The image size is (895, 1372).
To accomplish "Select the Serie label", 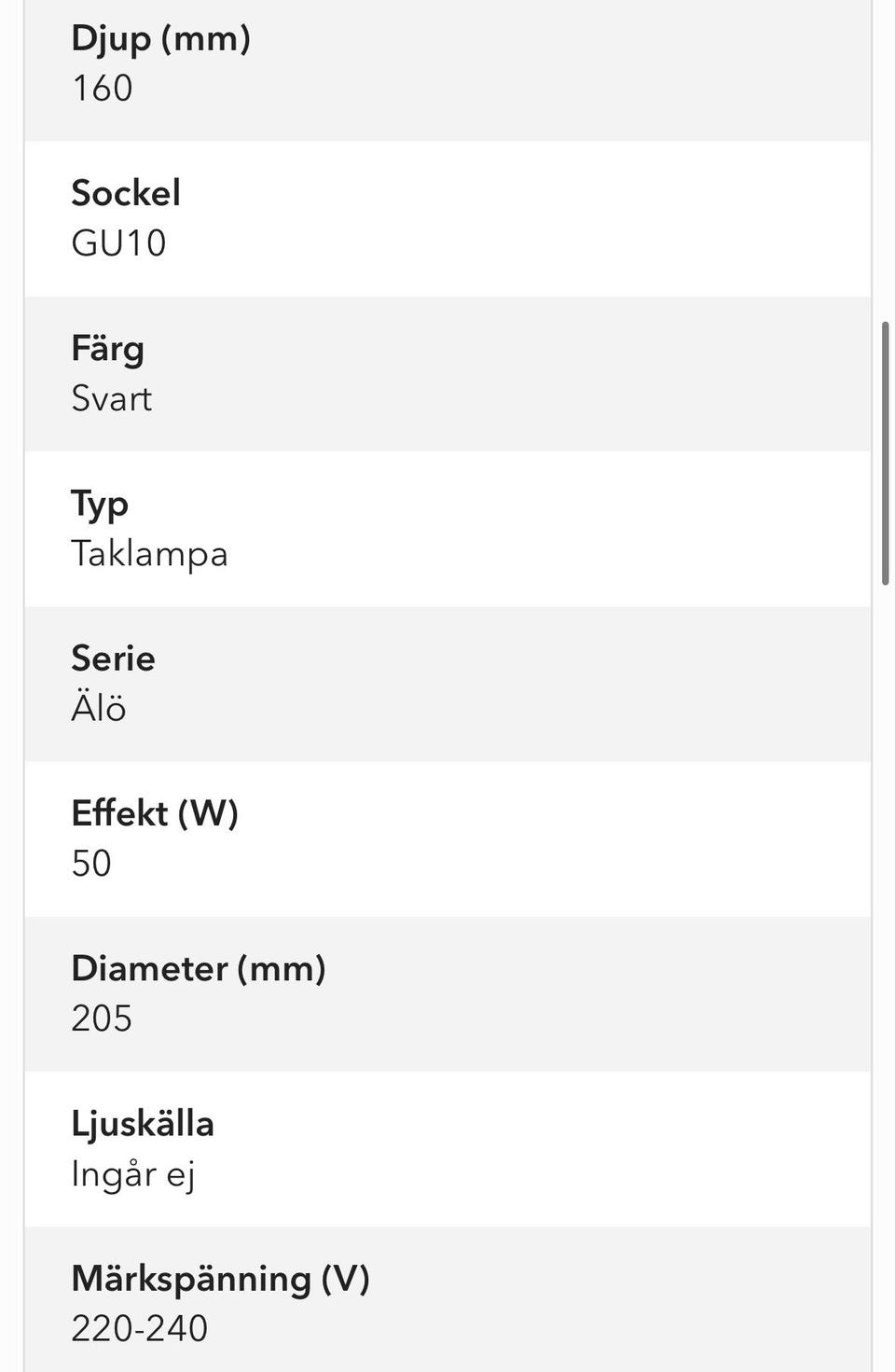I will [114, 658].
